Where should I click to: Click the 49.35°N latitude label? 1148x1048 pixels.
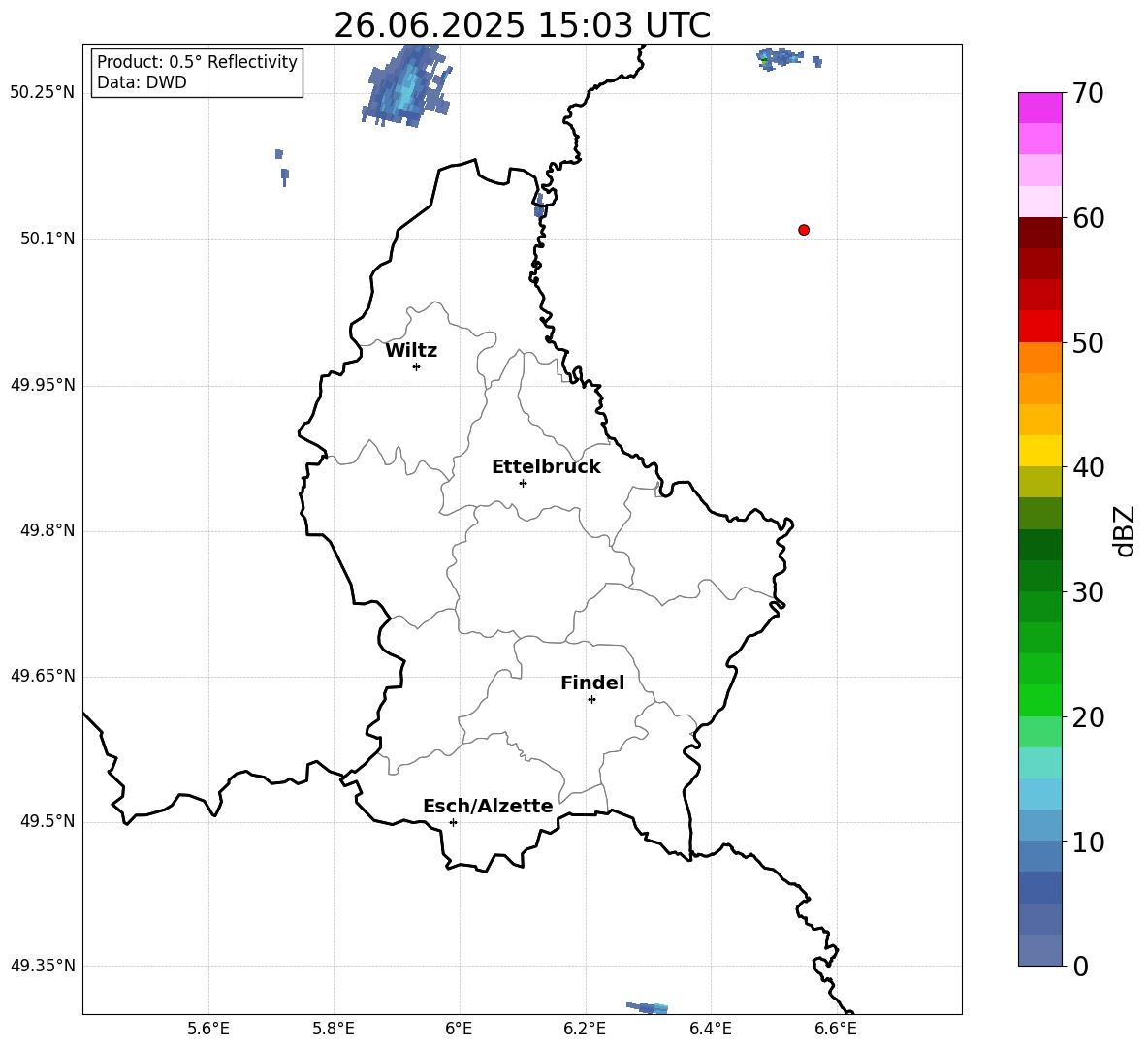coord(43,966)
